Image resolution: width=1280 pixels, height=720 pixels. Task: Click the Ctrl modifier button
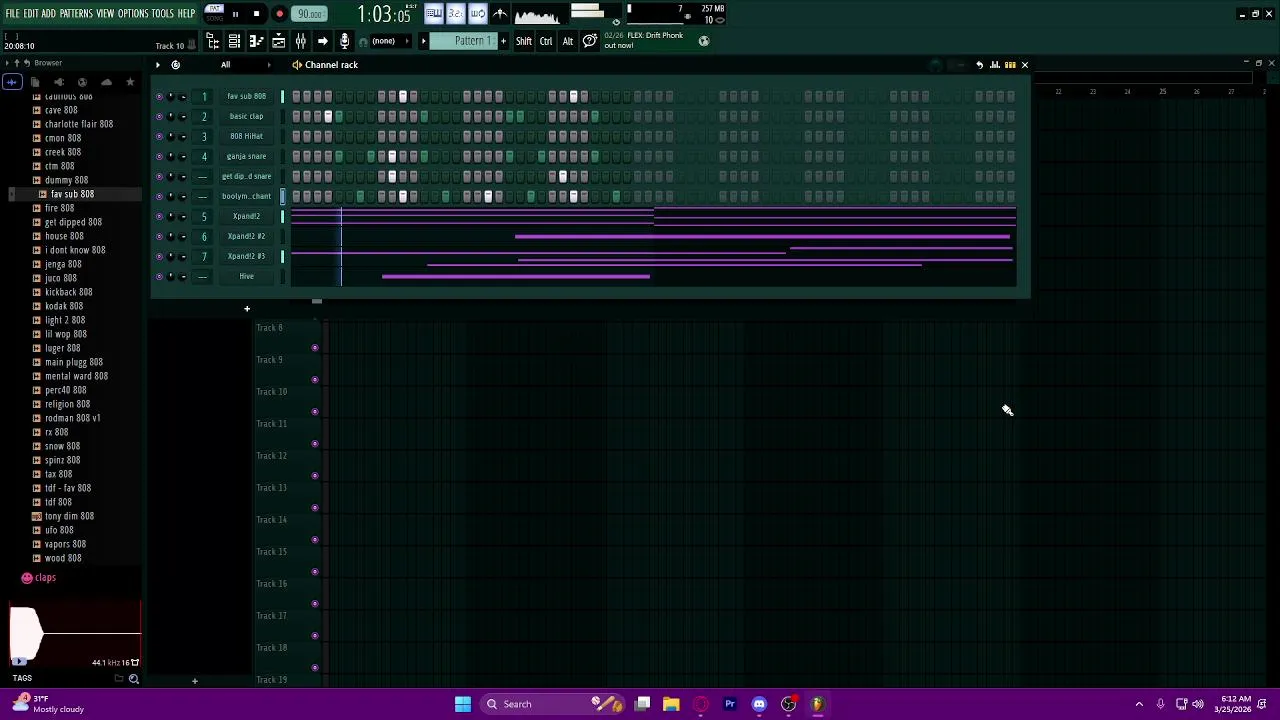(546, 41)
